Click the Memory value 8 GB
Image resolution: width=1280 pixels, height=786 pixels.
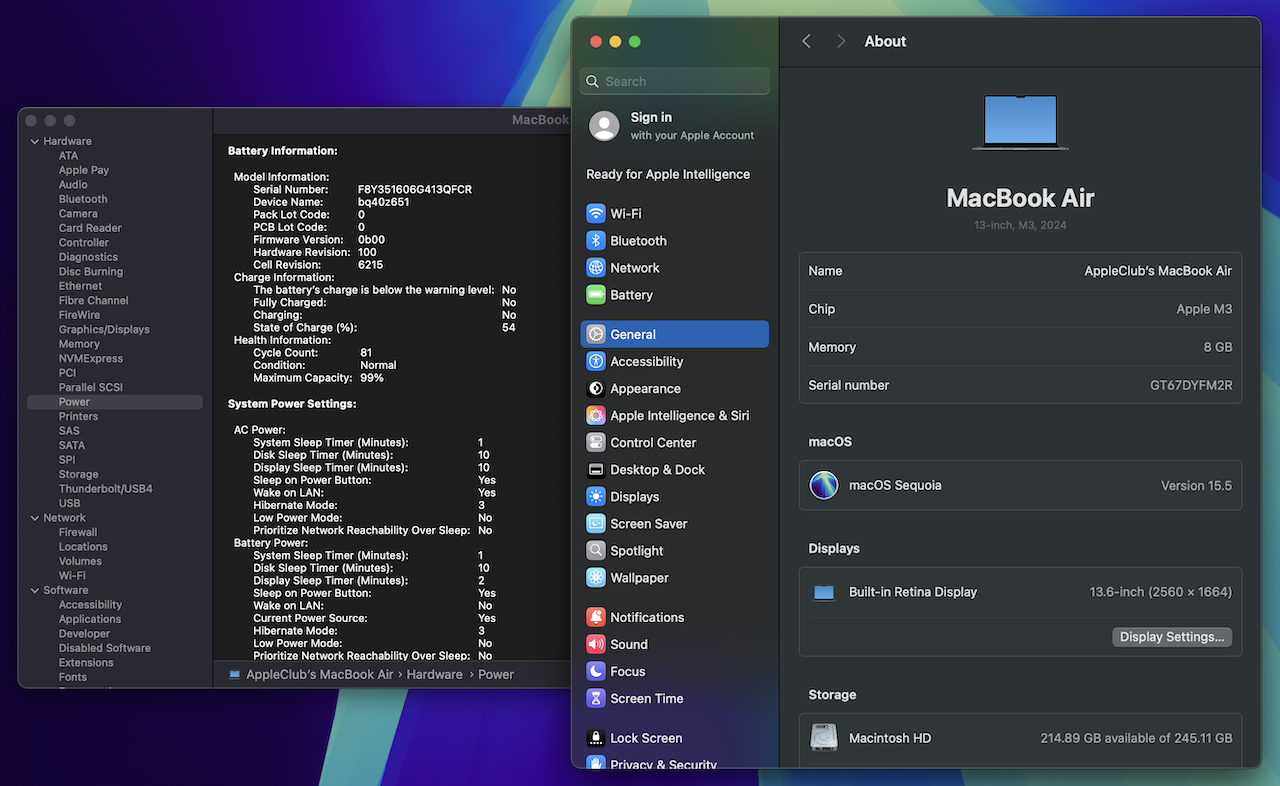(1217, 347)
